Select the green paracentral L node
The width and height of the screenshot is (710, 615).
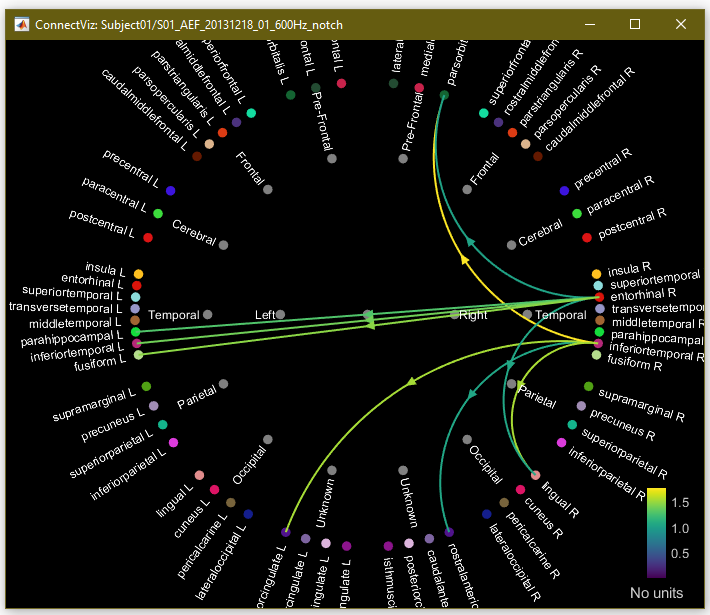(158, 213)
